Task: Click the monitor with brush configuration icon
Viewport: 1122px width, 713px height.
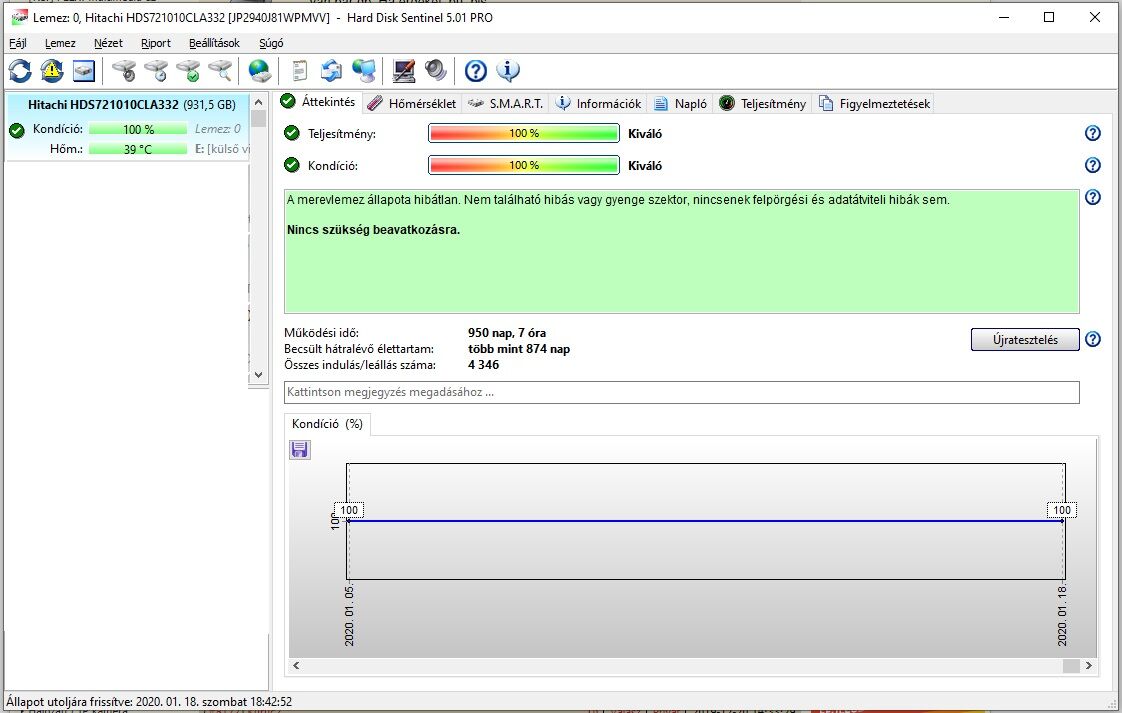Action: click(404, 70)
